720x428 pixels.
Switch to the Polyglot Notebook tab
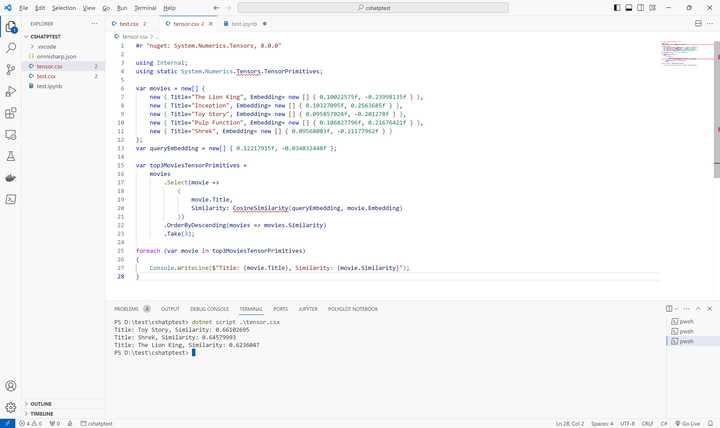pyautogui.click(x=353, y=309)
